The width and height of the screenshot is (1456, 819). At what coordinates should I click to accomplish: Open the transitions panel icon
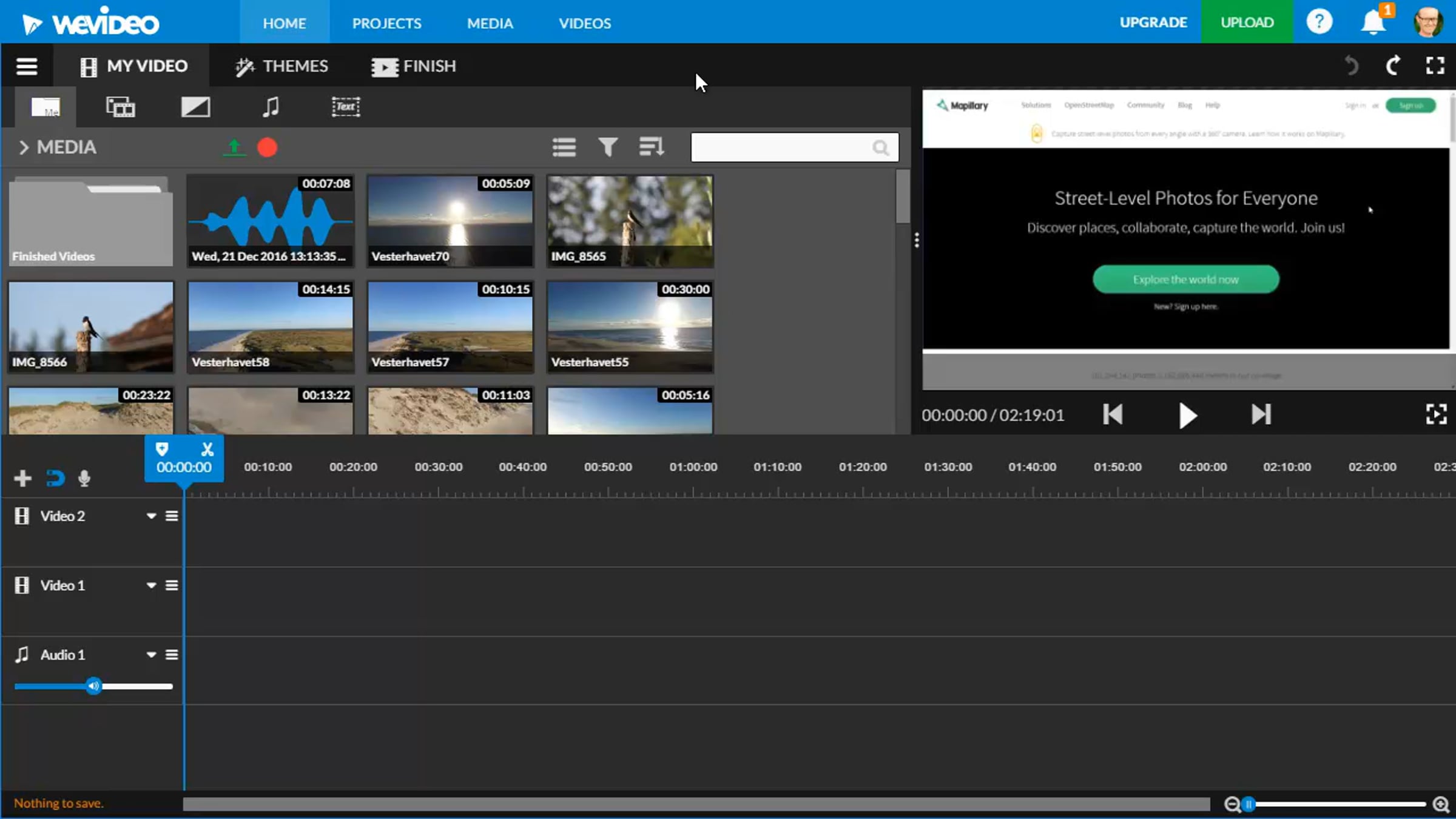tap(195, 107)
